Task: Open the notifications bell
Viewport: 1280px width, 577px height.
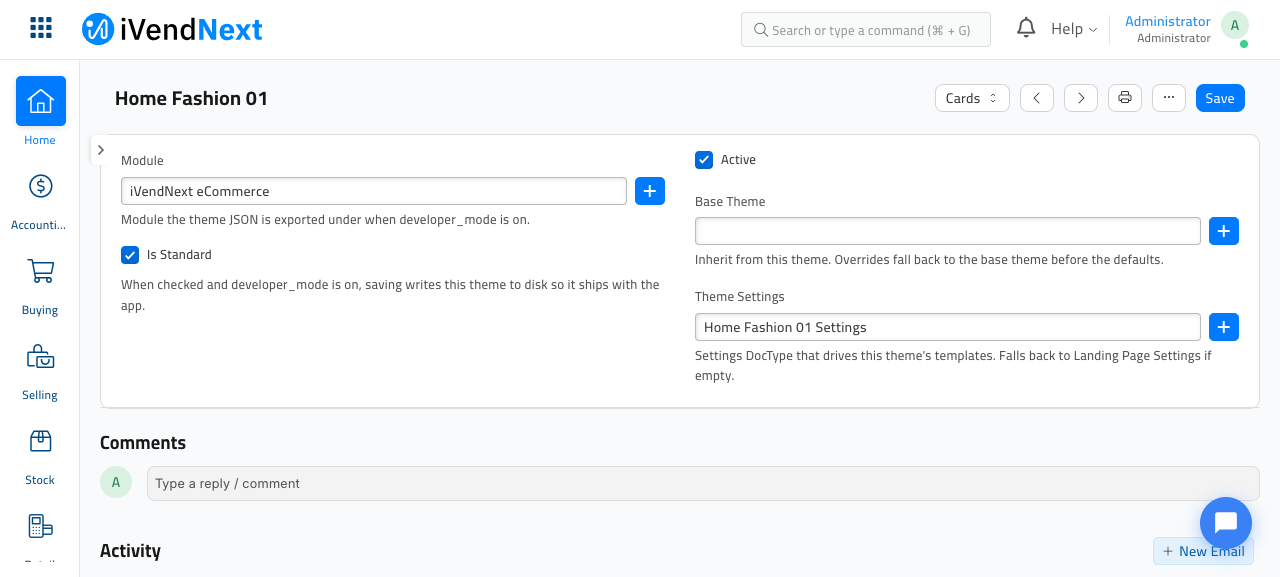Action: (x=1026, y=28)
